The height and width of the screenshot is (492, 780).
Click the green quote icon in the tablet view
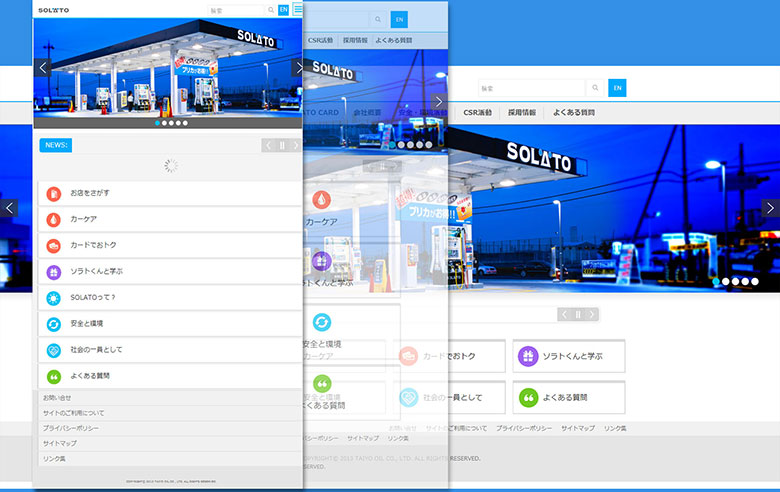tap(322, 384)
